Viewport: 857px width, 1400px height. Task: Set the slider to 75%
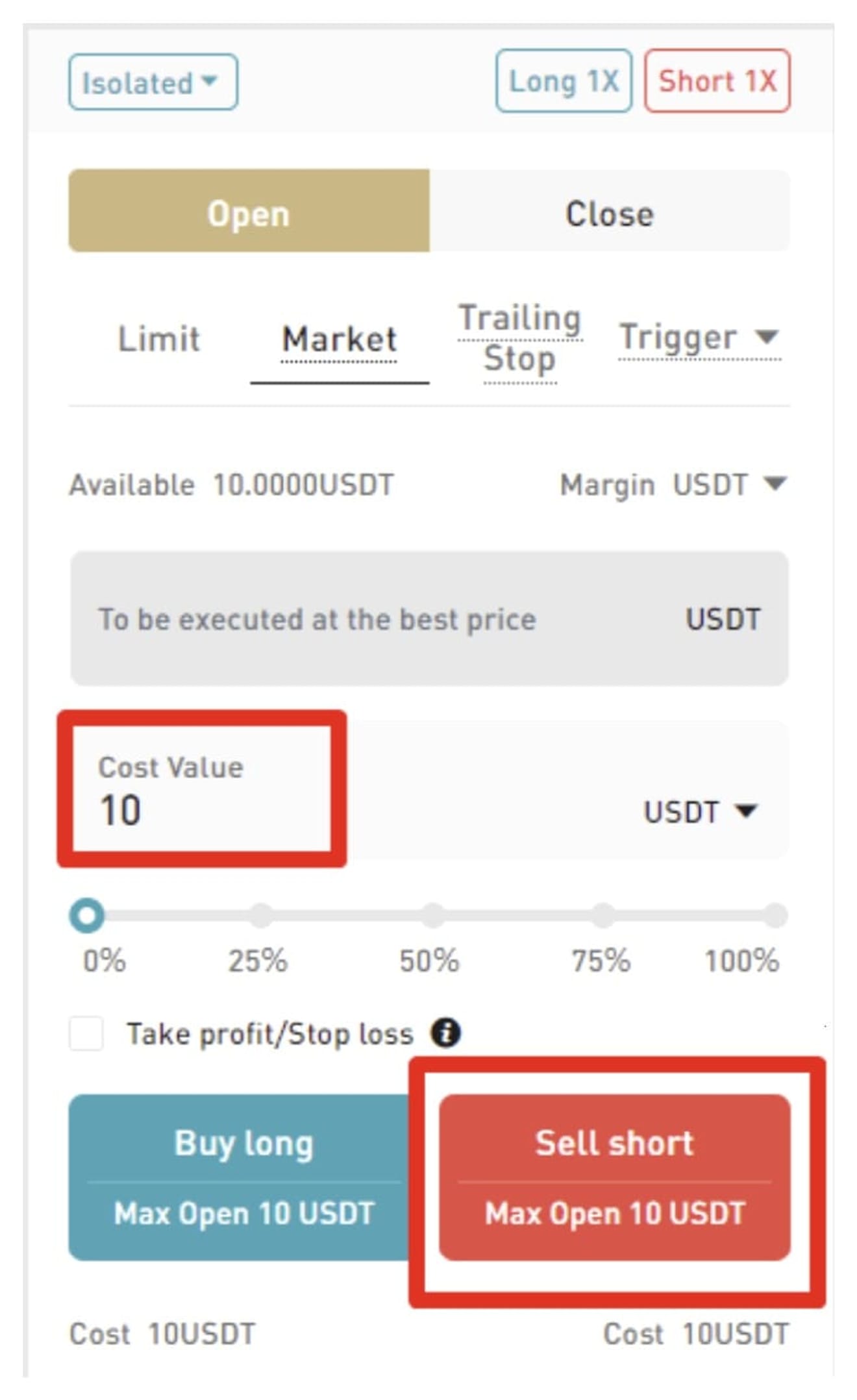tap(603, 915)
